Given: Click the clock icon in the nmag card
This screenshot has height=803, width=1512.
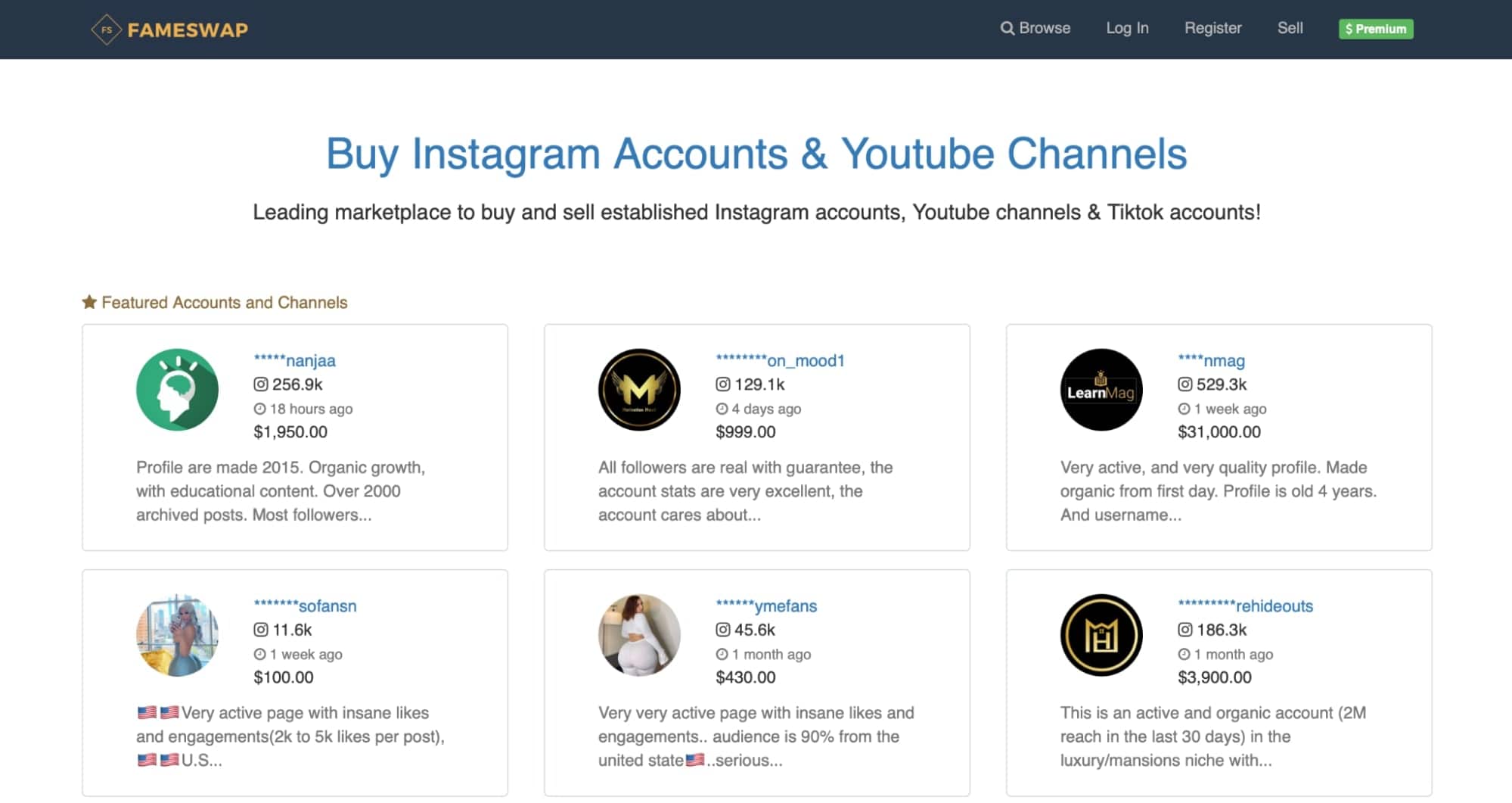Looking at the screenshot, I should point(1184,409).
